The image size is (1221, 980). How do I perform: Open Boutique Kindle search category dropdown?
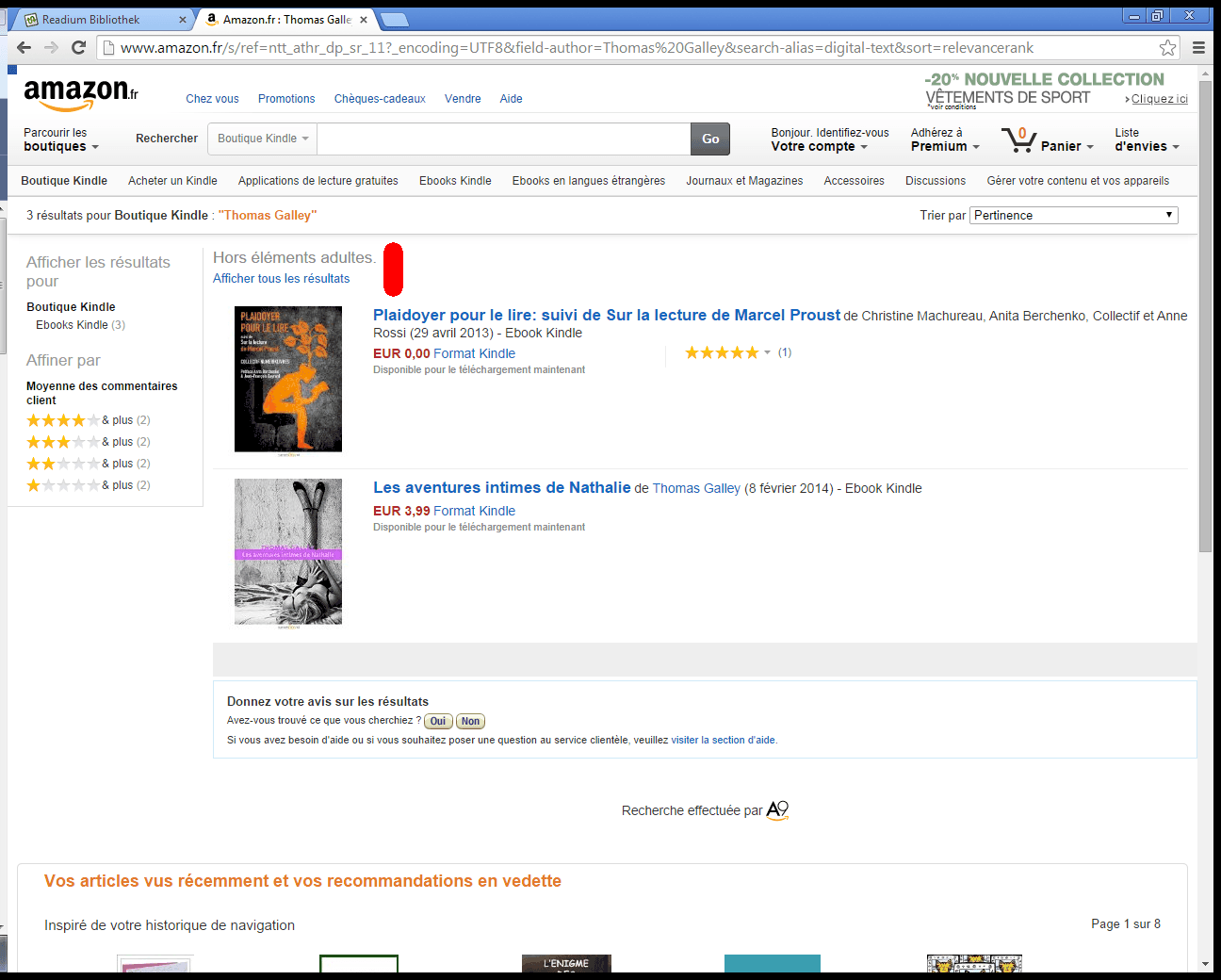click(x=263, y=139)
